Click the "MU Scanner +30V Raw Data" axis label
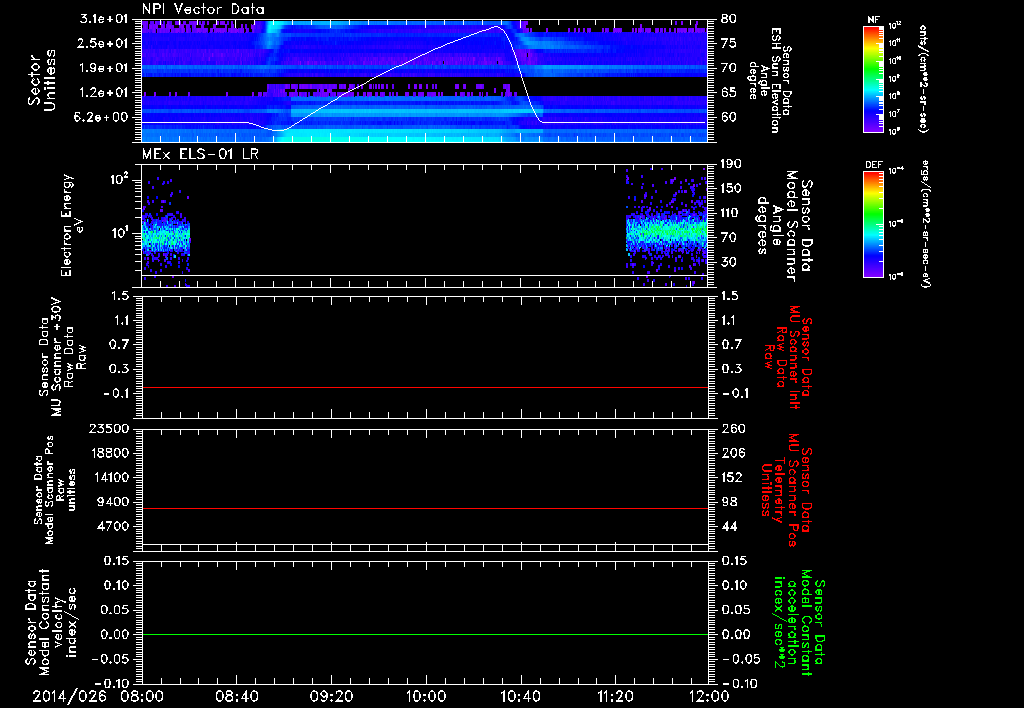This screenshot has width=1024, height=708. pyautogui.click(x=61, y=357)
